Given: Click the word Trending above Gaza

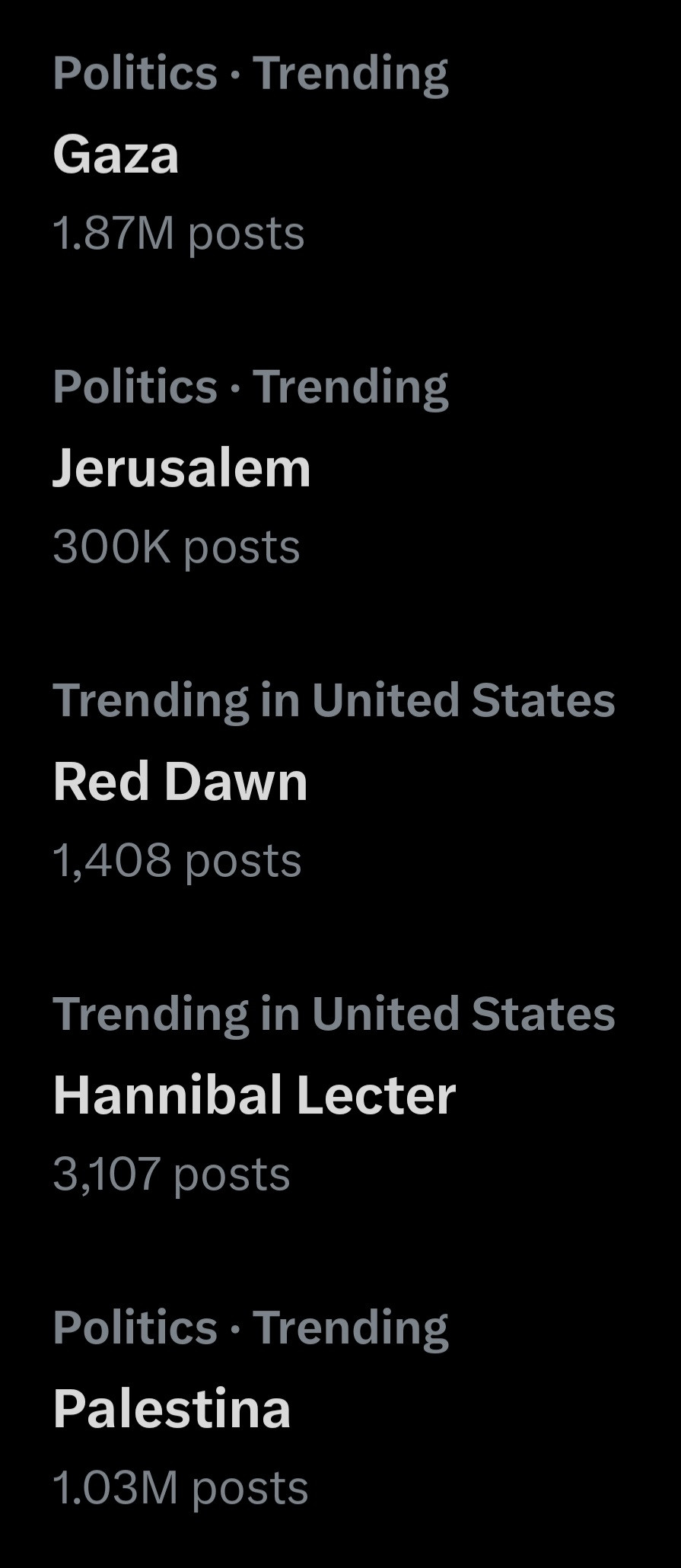Looking at the screenshot, I should point(350,73).
